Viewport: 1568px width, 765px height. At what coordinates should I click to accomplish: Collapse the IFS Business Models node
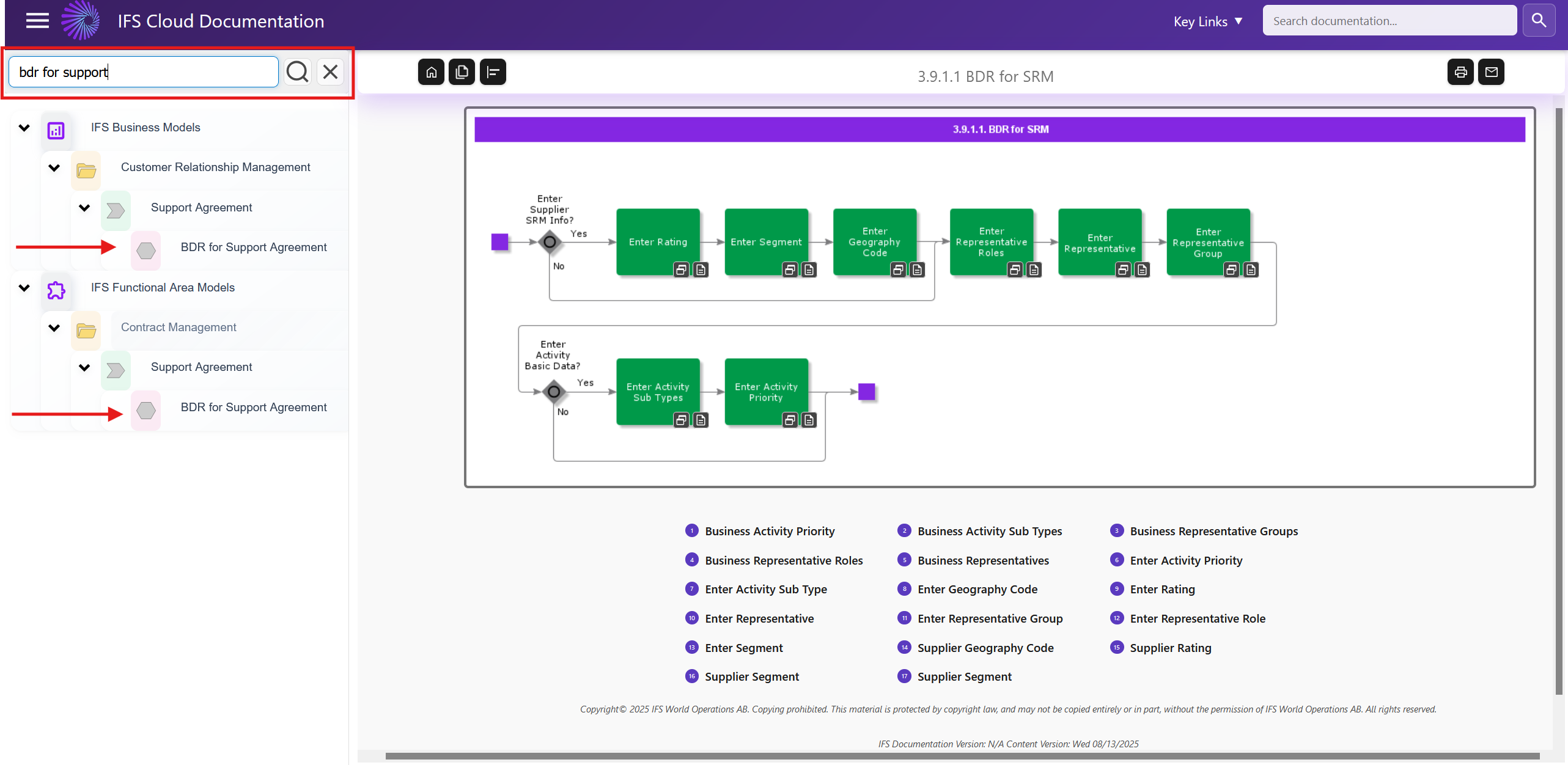point(24,128)
